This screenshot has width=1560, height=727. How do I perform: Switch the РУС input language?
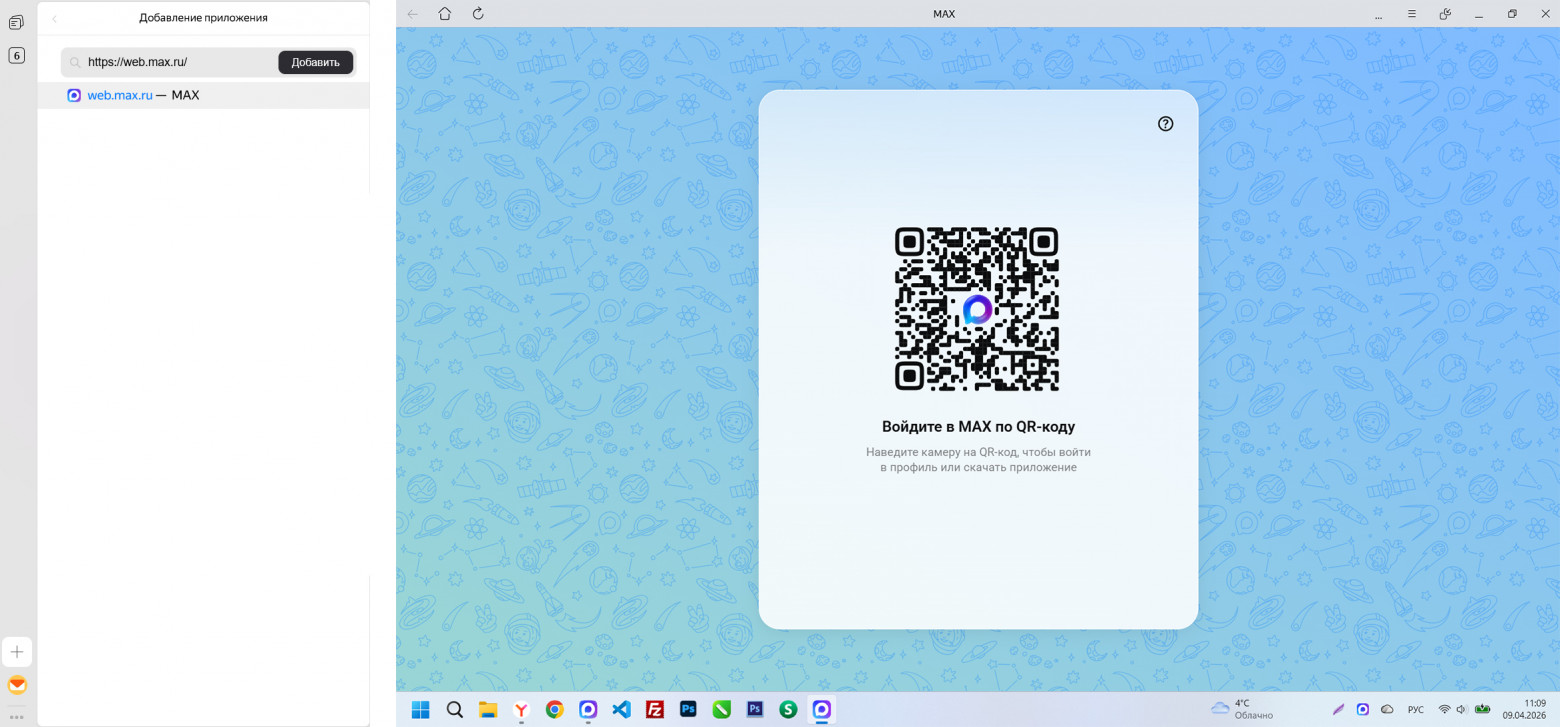click(x=1416, y=709)
